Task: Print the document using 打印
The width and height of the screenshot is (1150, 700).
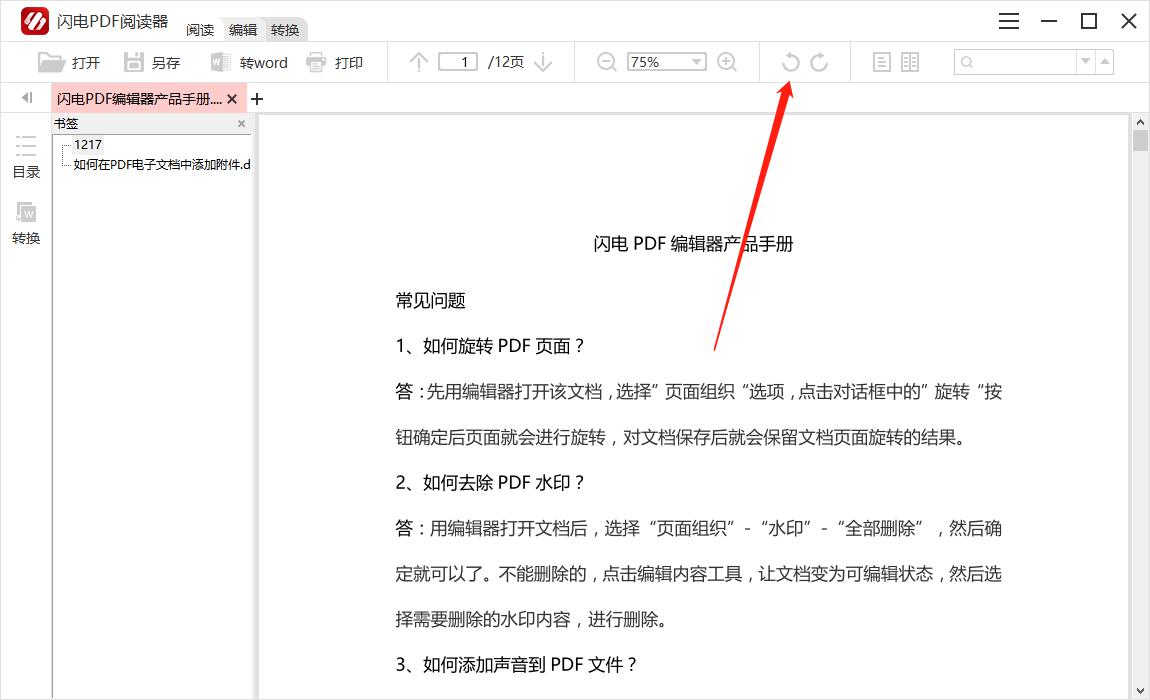Action: coord(335,62)
